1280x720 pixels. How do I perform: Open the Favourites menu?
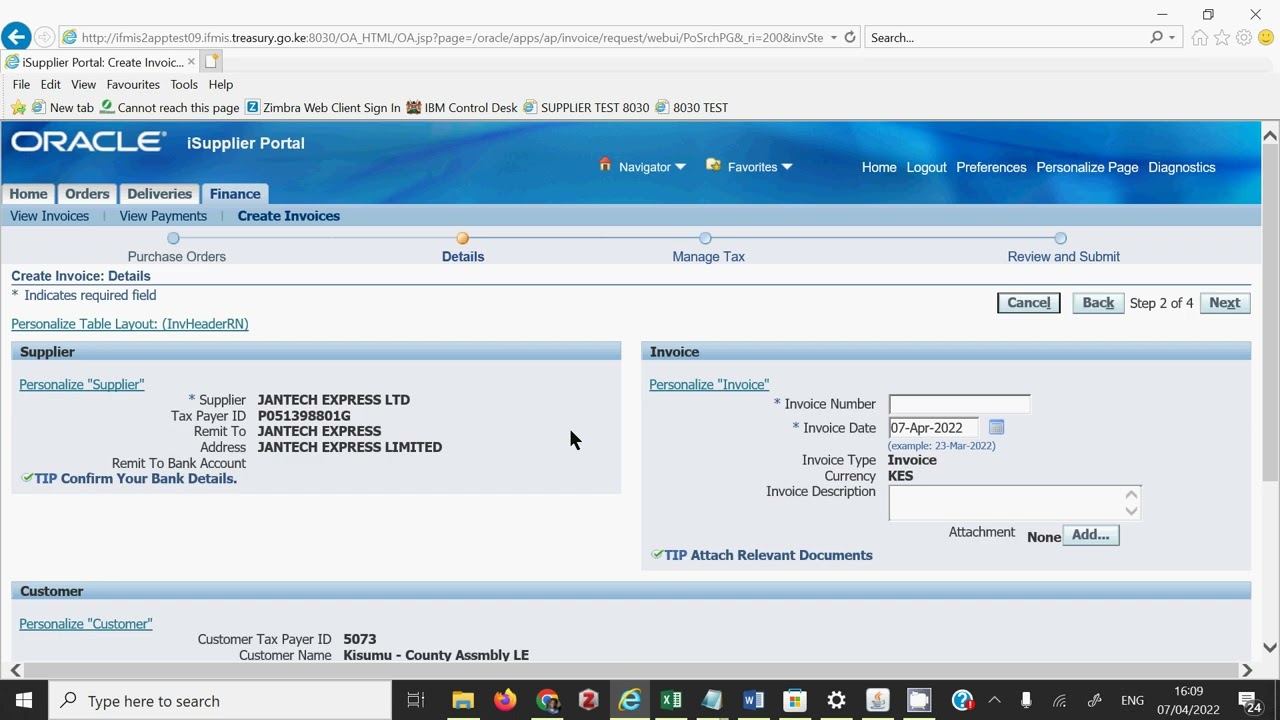tap(133, 84)
